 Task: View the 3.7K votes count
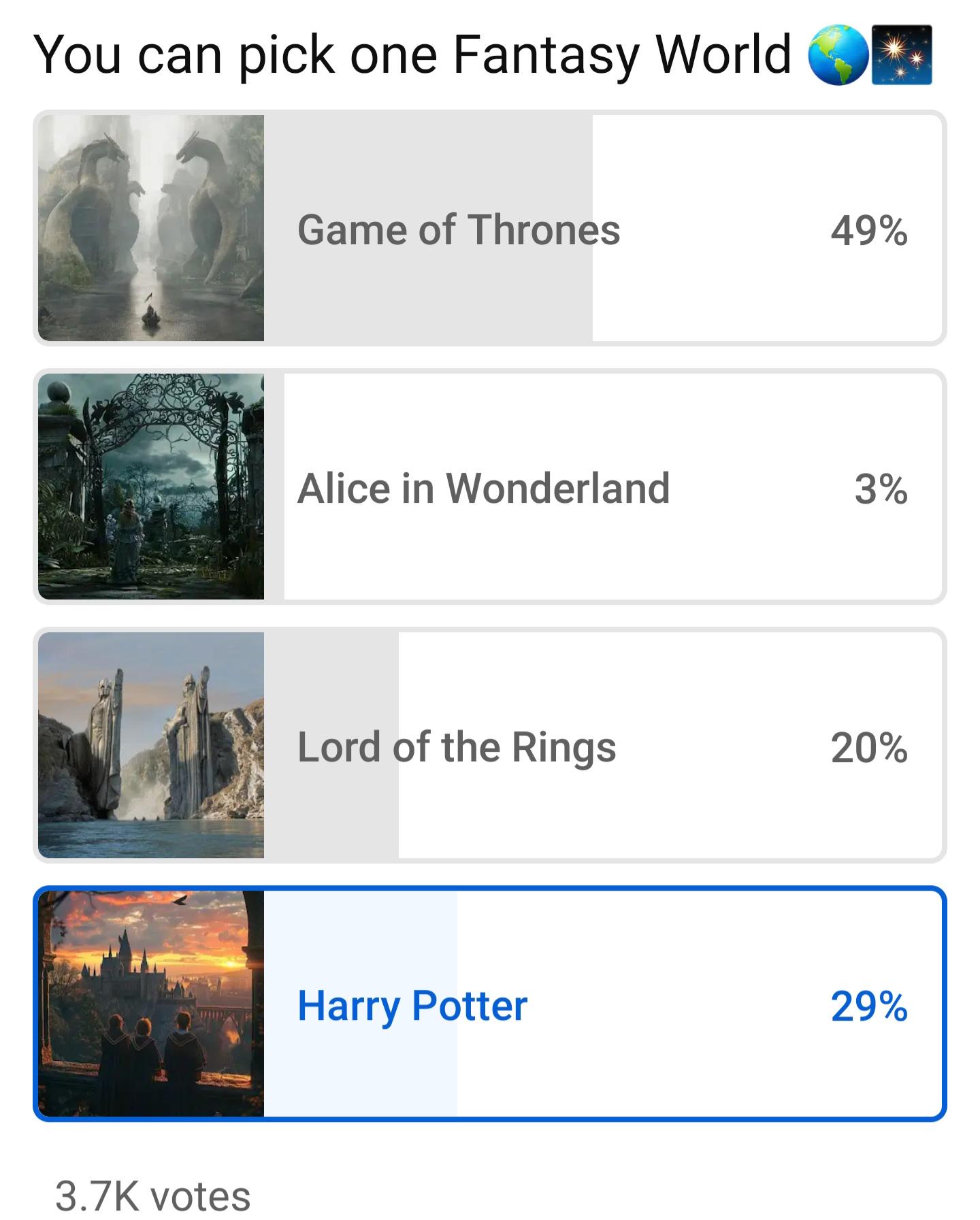tap(152, 1196)
